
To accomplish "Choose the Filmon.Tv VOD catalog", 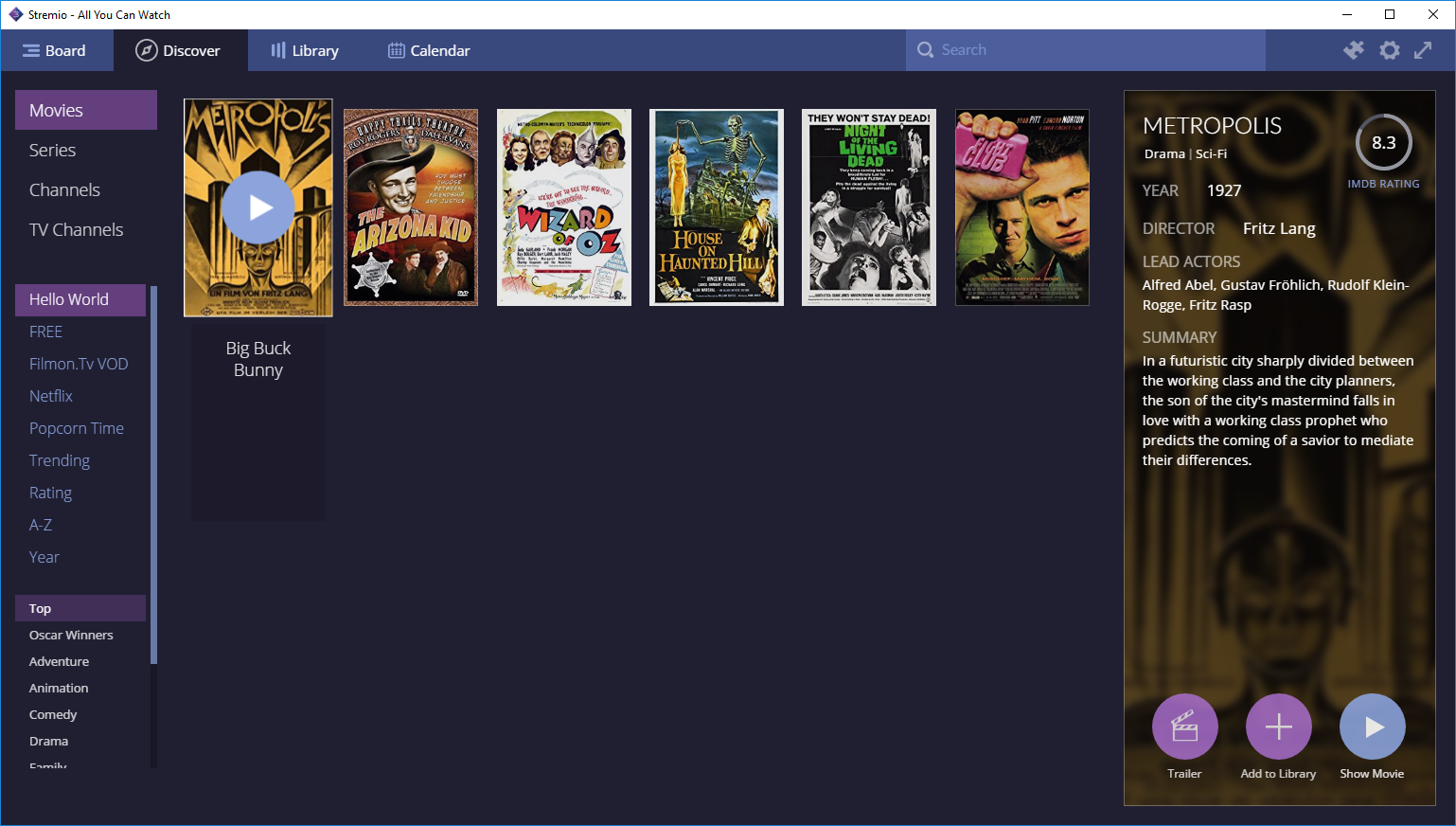I will point(80,364).
